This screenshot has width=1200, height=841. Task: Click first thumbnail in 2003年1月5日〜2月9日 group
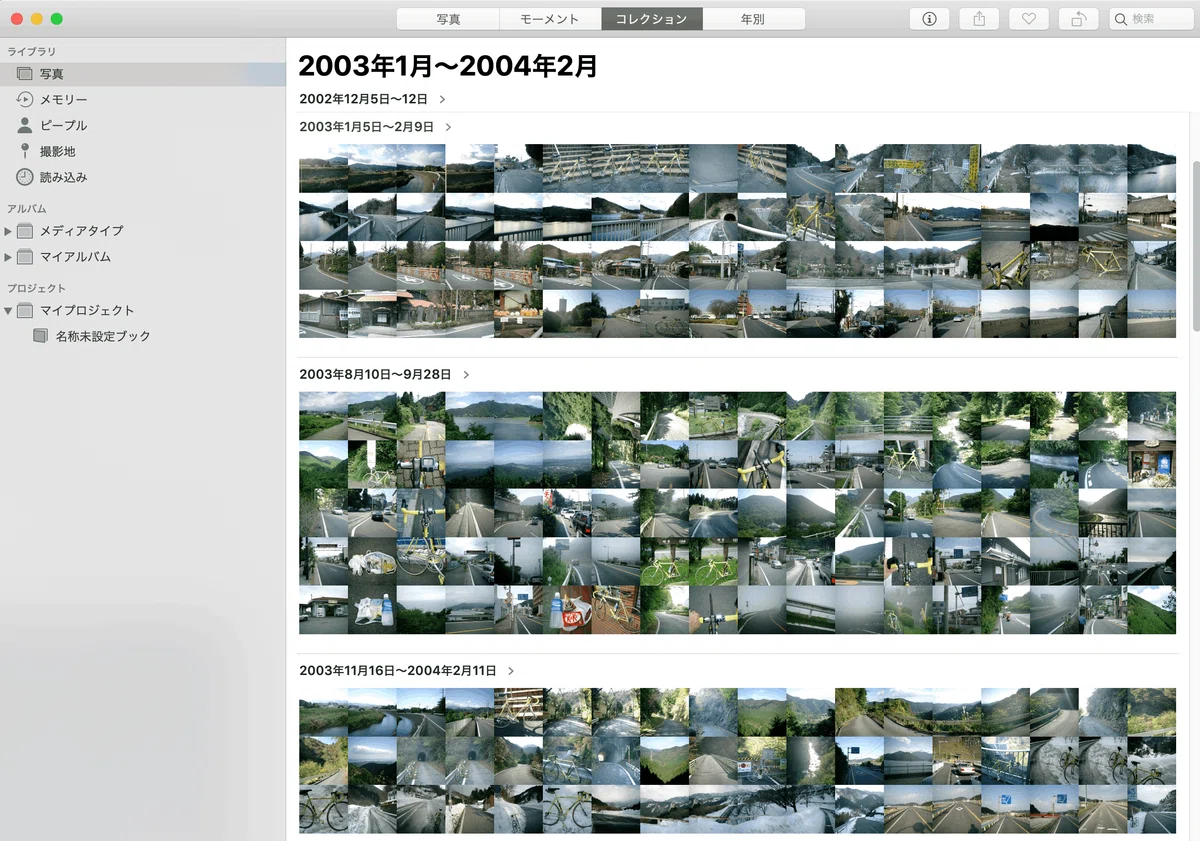pyautogui.click(x=323, y=168)
